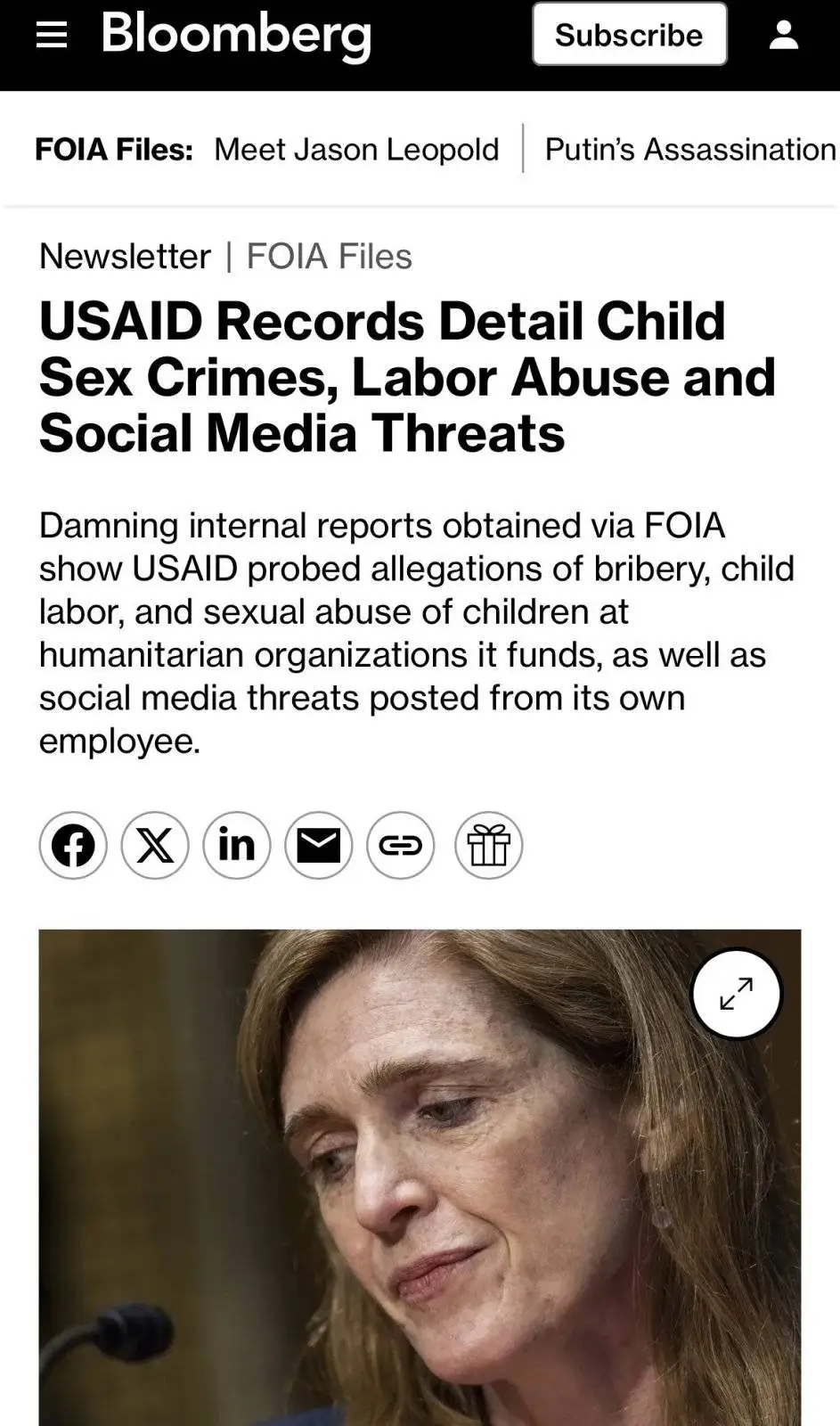The width and height of the screenshot is (840, 1426).
Task: Open the Putin's Assassination story link
Action: pos(690,149)
